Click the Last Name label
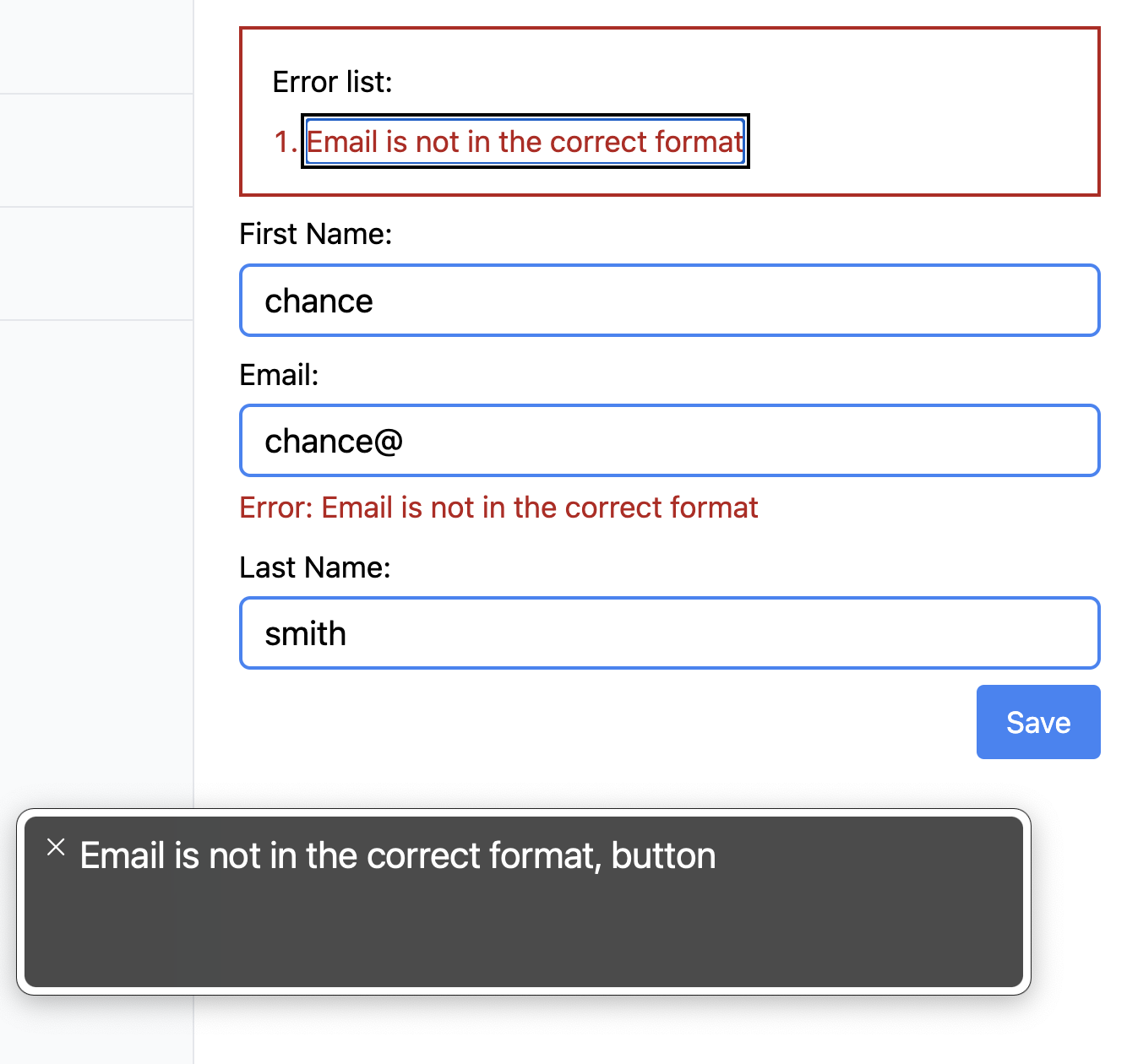This screenshot has width=1127, height=1064. pos(314,567)
